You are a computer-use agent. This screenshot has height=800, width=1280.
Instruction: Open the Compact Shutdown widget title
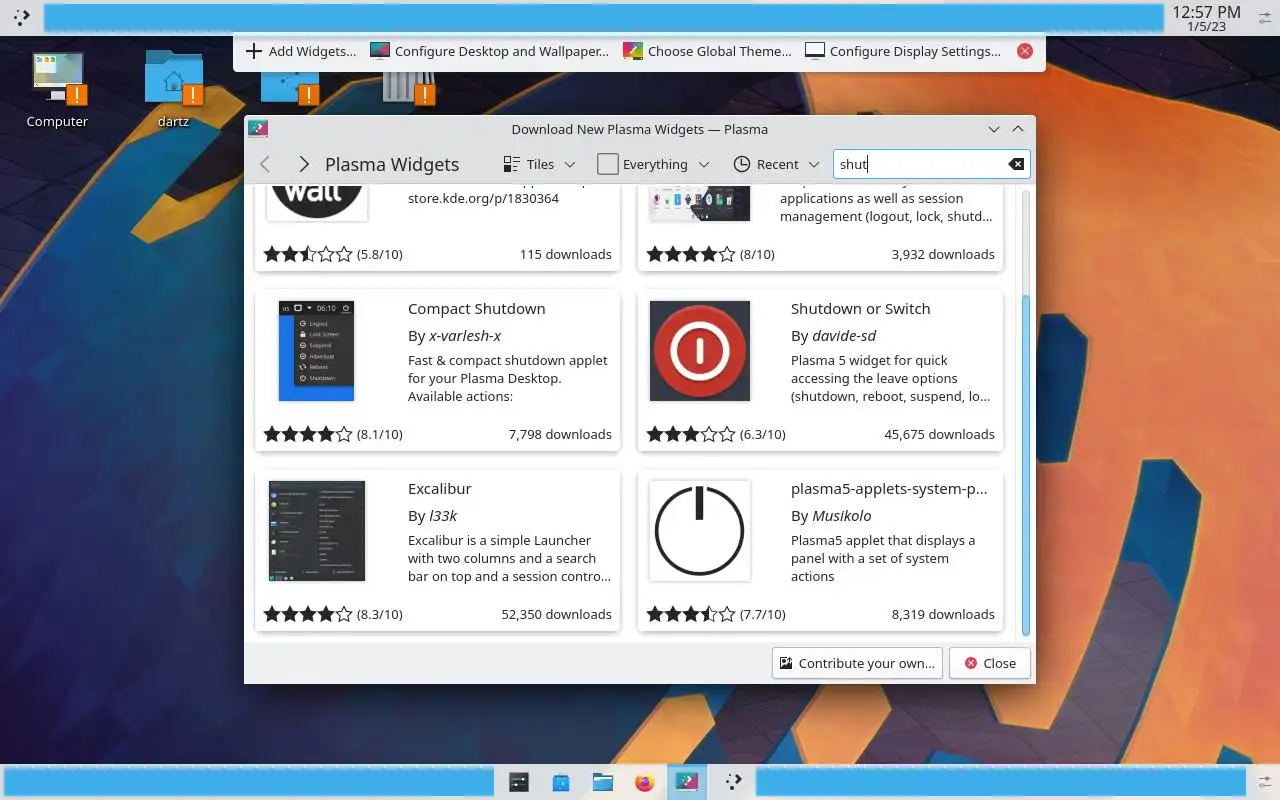pyautogui.click(x=476, y=309)
